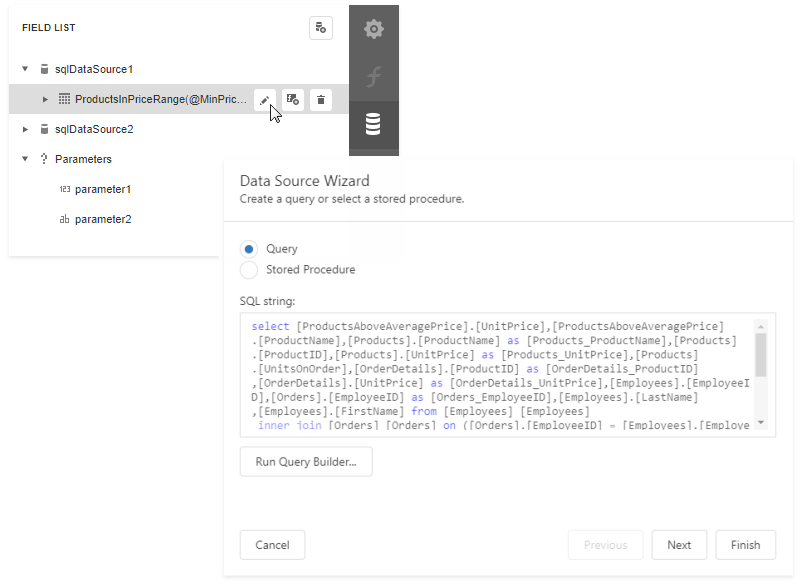Image resolution: width=804 pixels, height=587 pixels.
Task: Select parameter2 in the field list
Action: pos(102,219)
